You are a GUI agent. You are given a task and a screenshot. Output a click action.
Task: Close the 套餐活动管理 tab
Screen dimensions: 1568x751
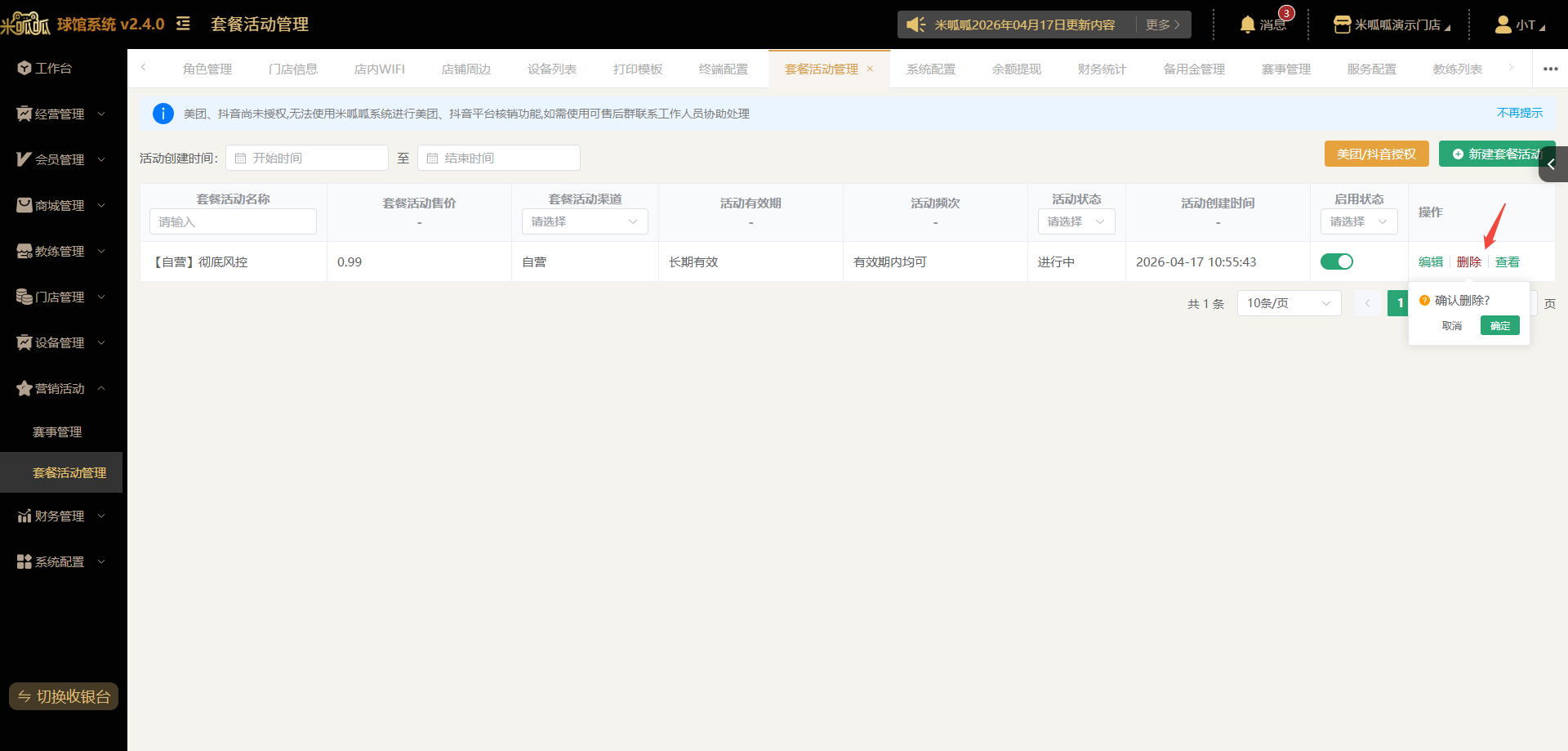point(871,69)
